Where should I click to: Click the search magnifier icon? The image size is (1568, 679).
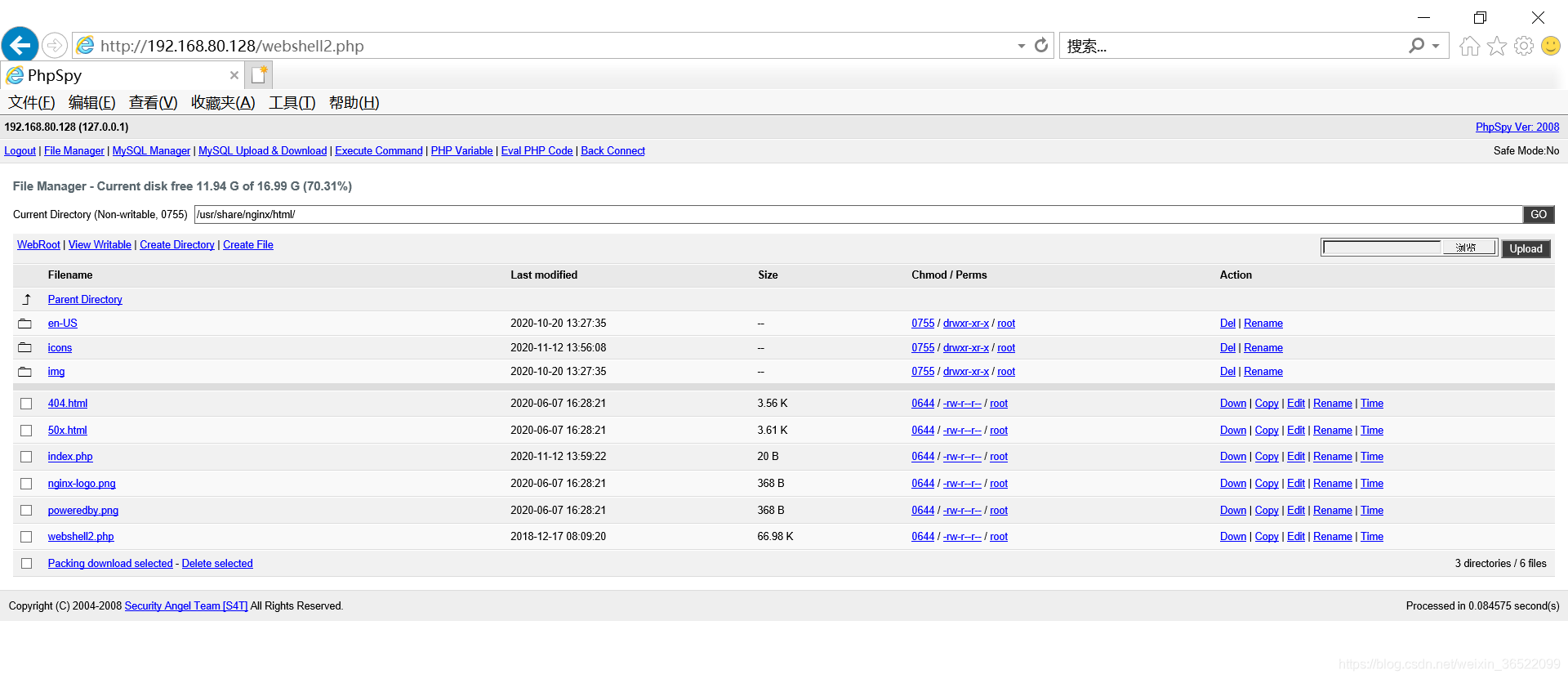(1417, 46)
